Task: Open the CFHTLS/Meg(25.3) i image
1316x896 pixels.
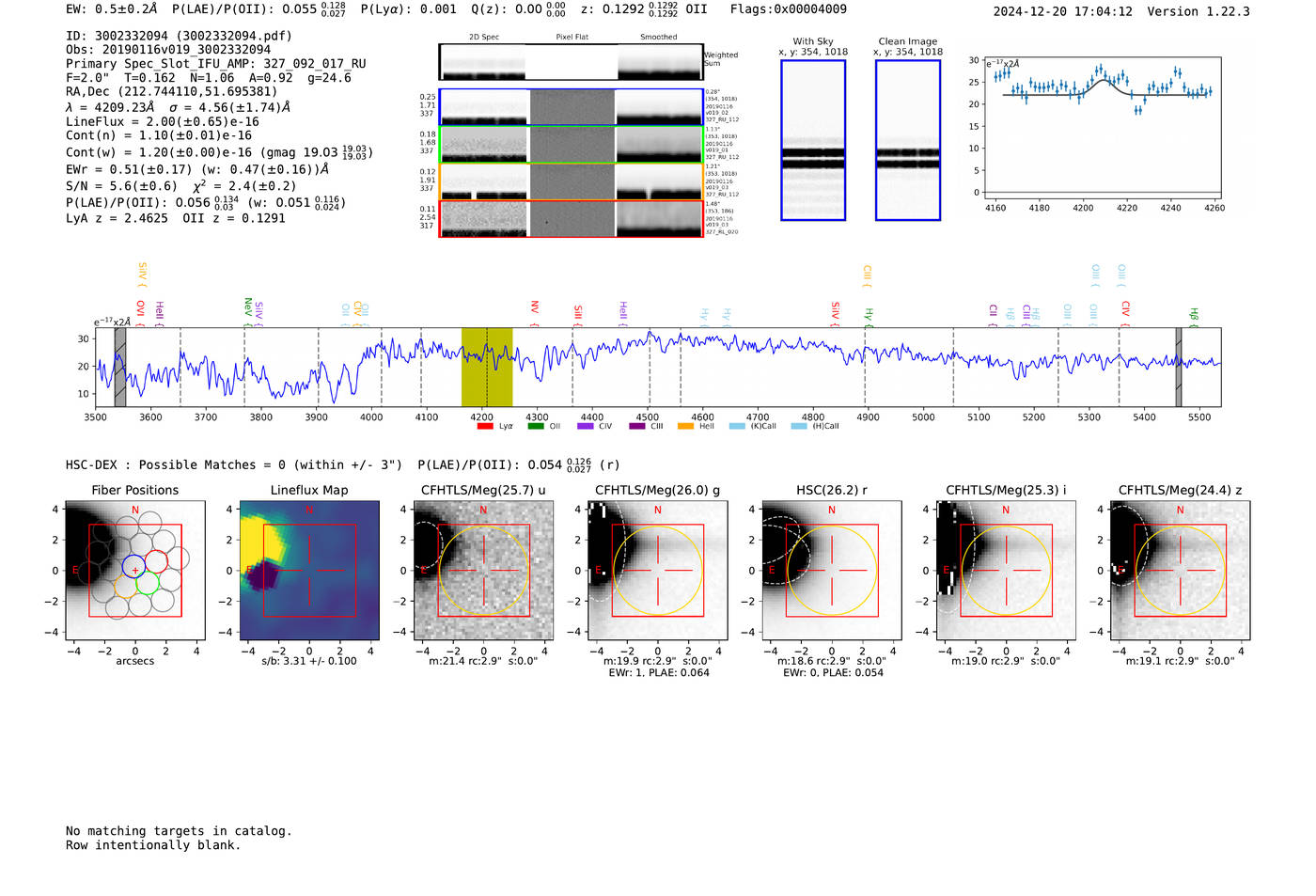Action: click(x=1006, y=571)
